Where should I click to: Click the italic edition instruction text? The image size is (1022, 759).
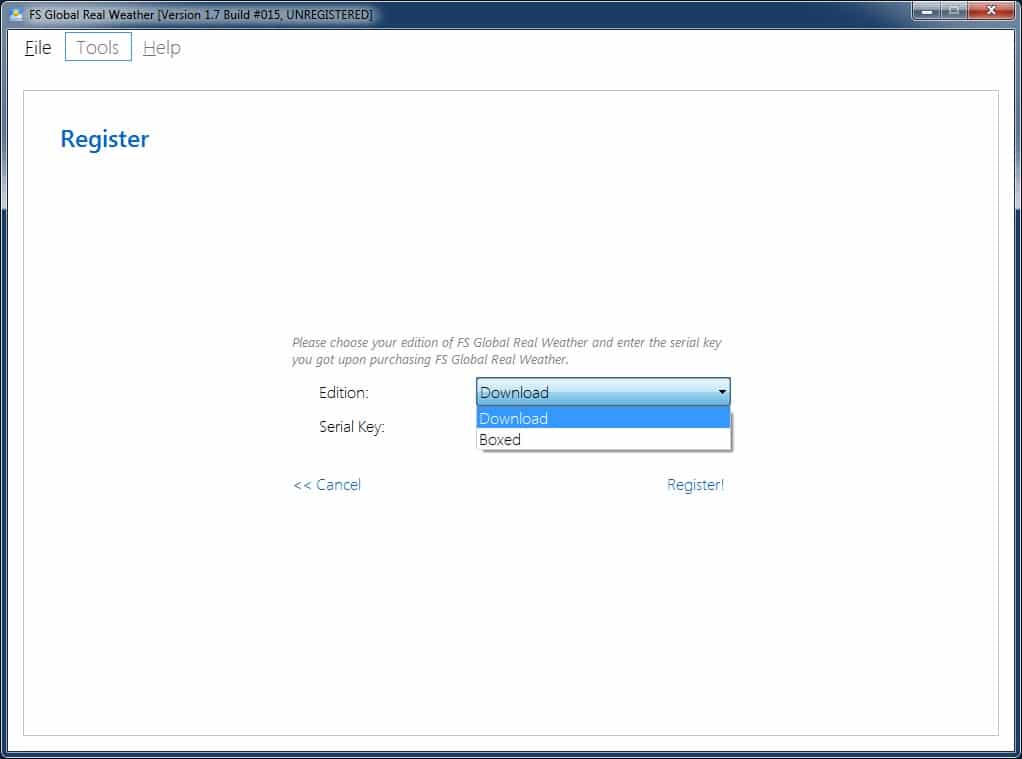506,350
